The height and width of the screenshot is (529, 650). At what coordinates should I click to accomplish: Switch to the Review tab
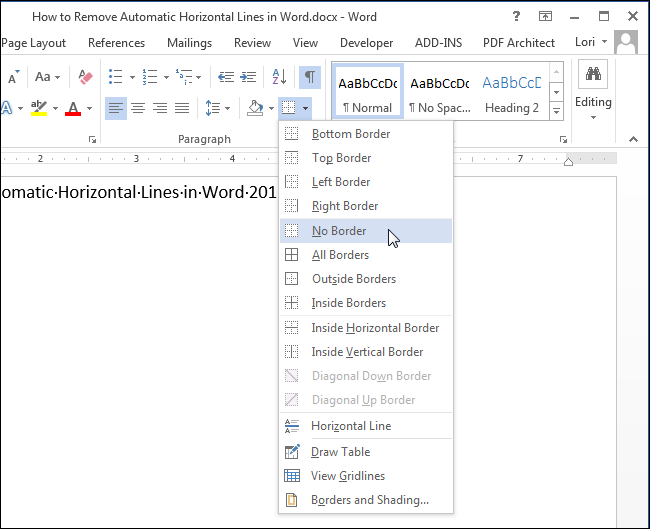[x=252, y=43]
